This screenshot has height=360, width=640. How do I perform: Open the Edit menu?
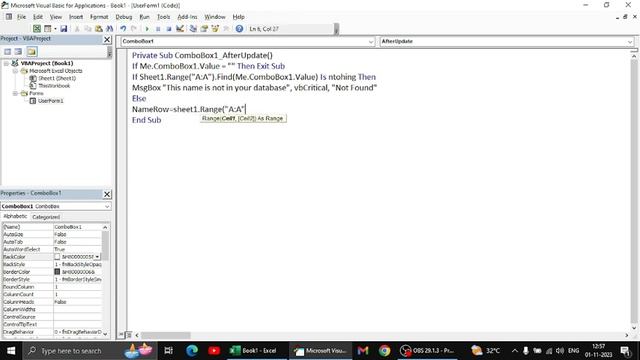tap(38, 17)
